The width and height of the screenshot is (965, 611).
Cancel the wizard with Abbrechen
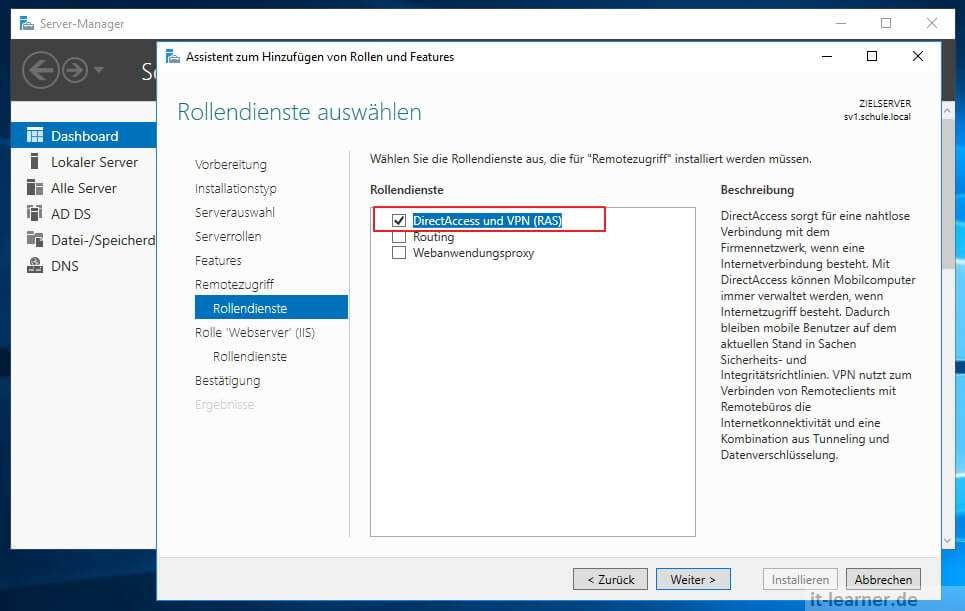[882, 579]
